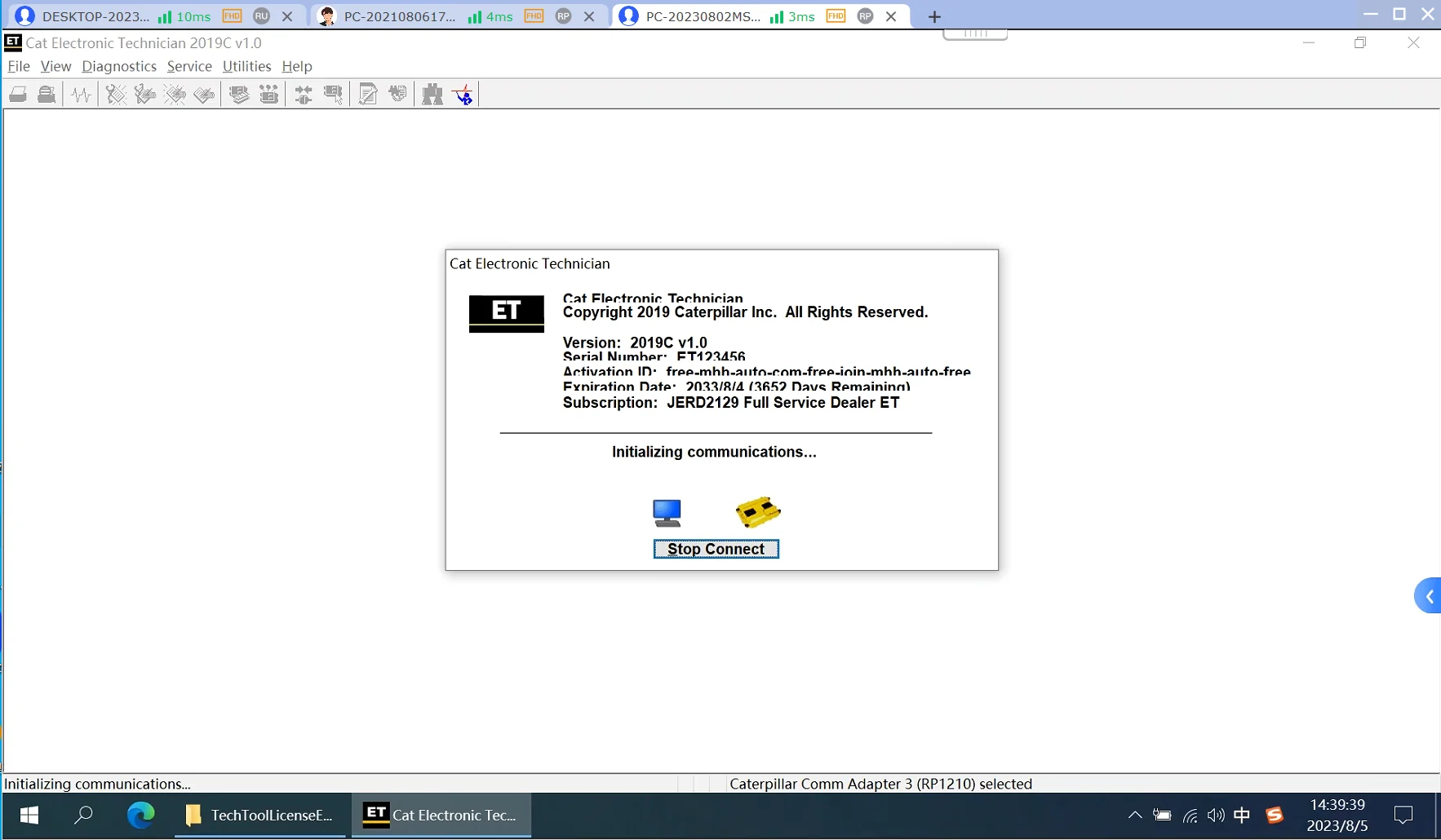Click the FHD badge on DESKTOP-2023 tab
Screen dimensions: 1441x840
(232, 16)
